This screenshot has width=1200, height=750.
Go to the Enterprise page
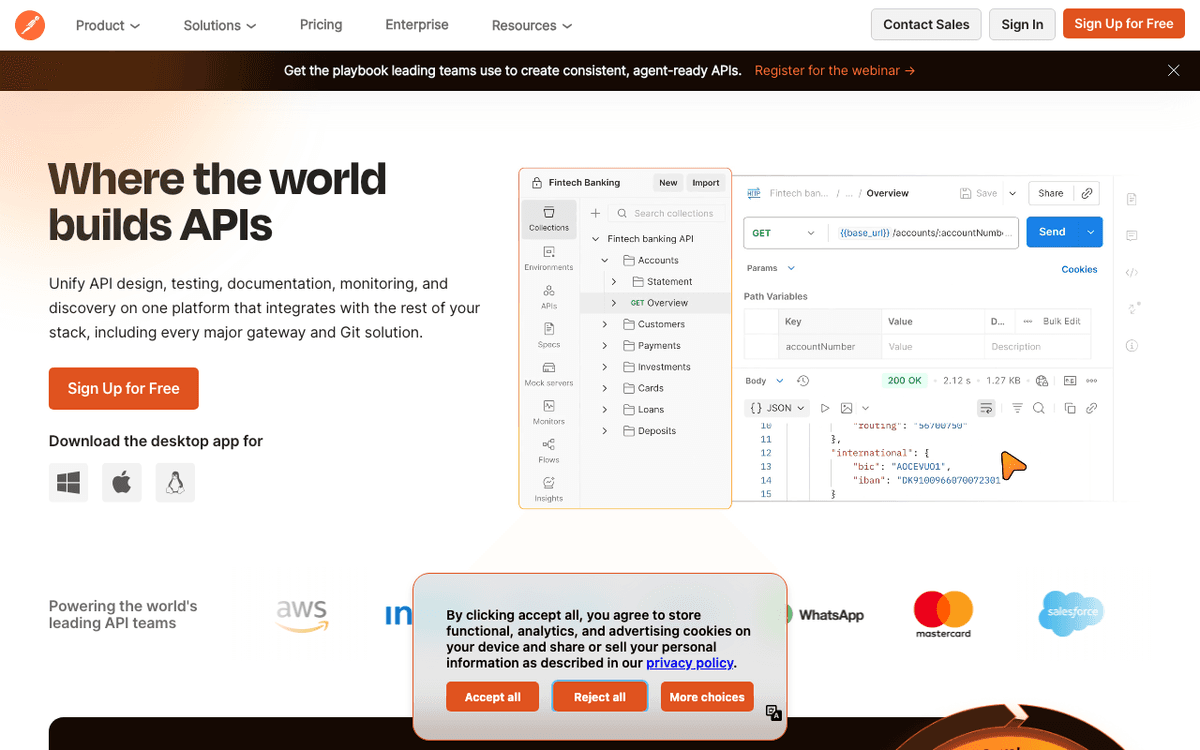pos(417,25)
